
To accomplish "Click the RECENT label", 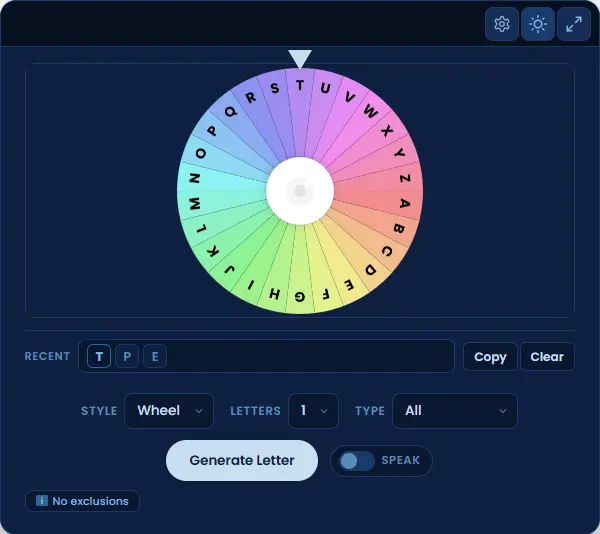I will click(47, 356).
